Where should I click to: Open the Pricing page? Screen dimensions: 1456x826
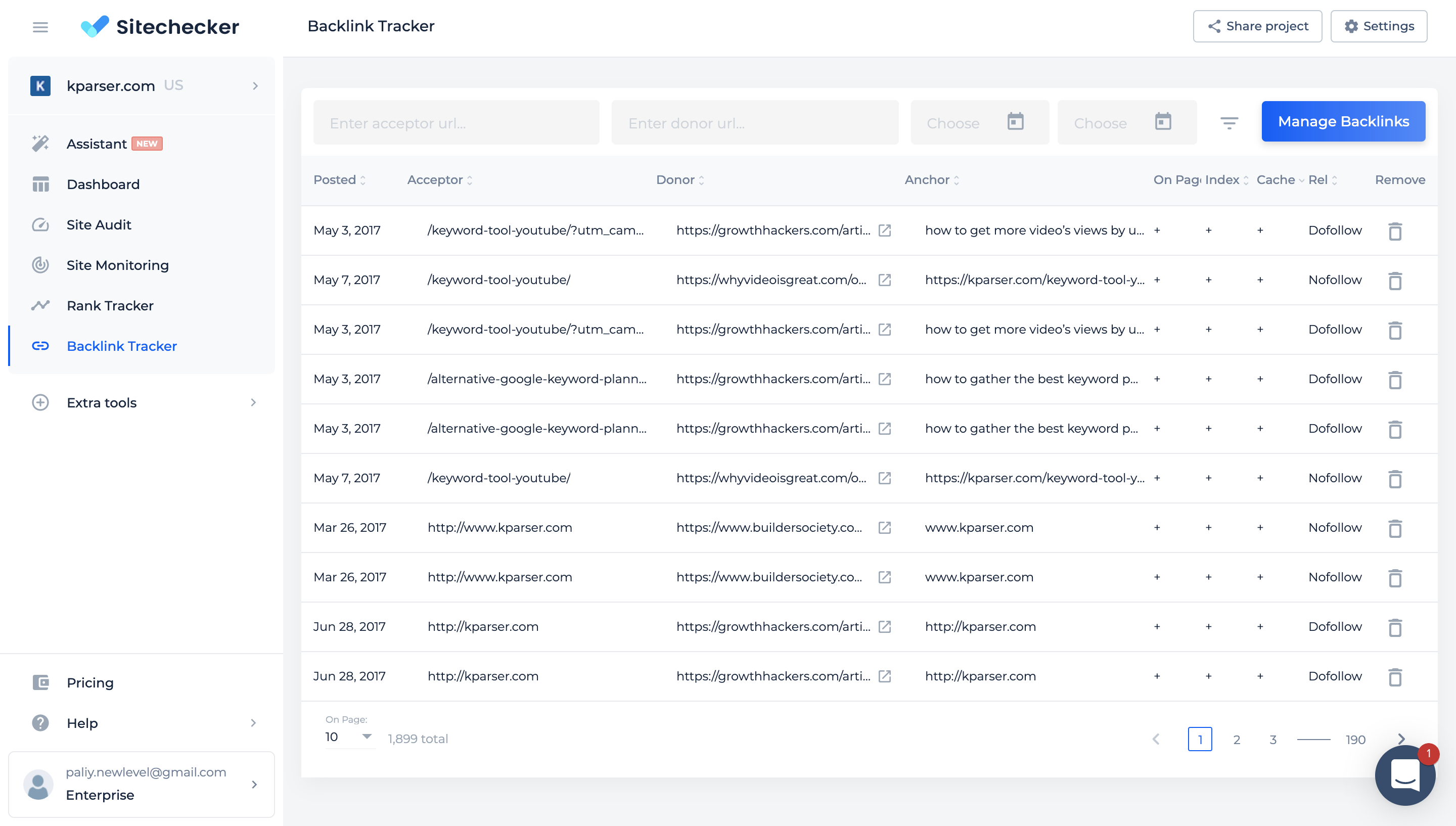pyautogui.click(x=141, y=682)
